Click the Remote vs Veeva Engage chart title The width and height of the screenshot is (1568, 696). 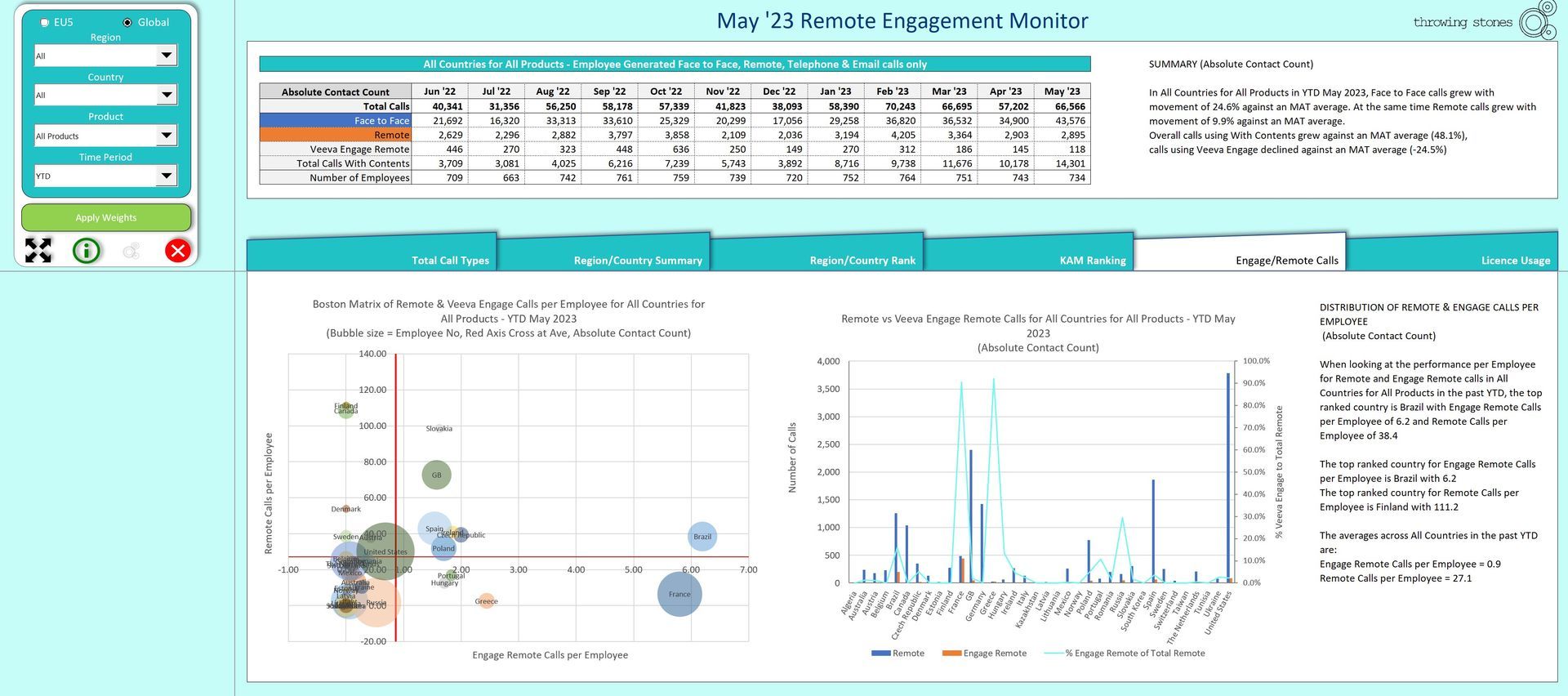click(1038, 333)
